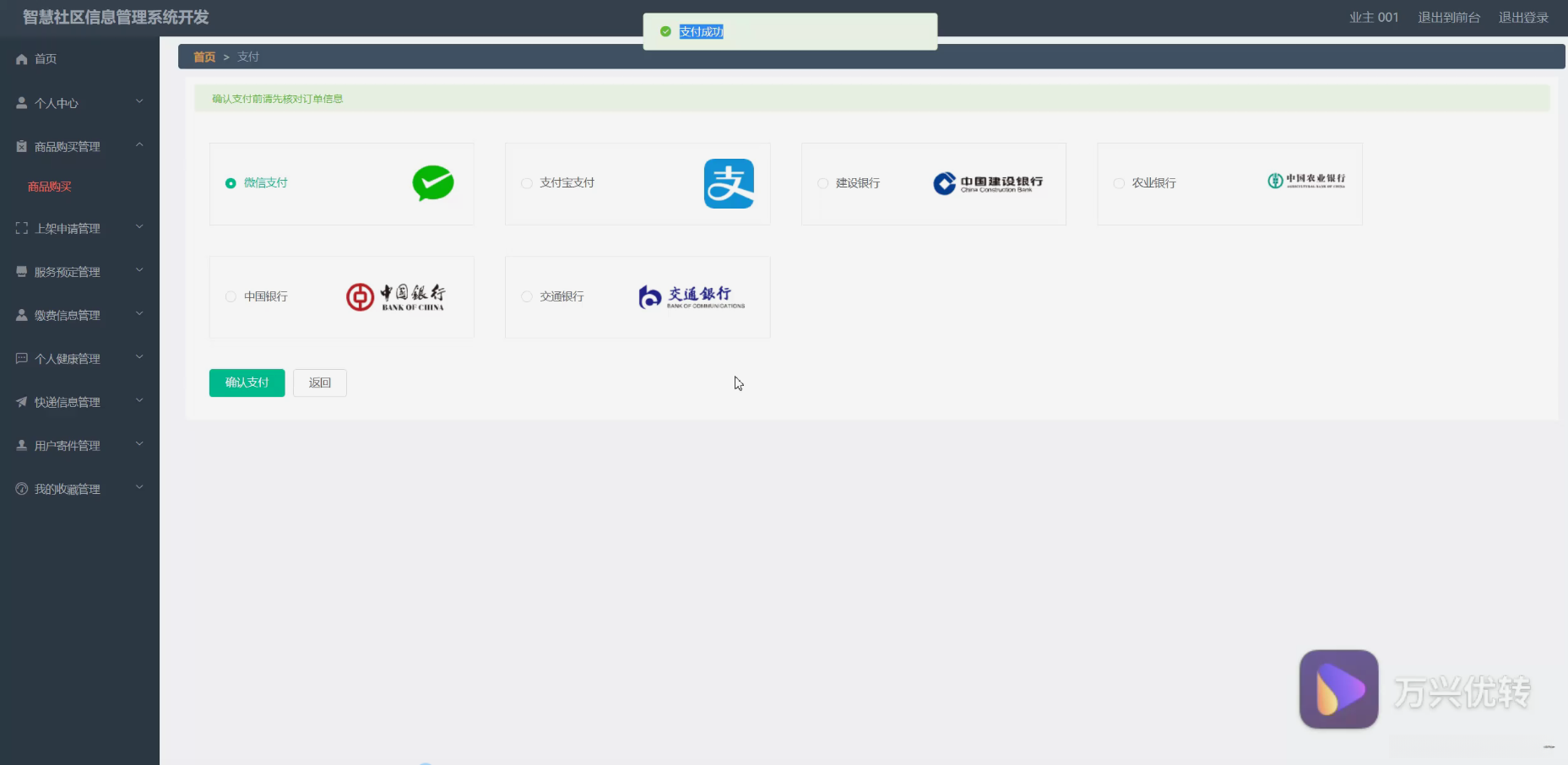Click the 支付 breadcrumb text
The image size is (1568, 765).
pos(248,57)
